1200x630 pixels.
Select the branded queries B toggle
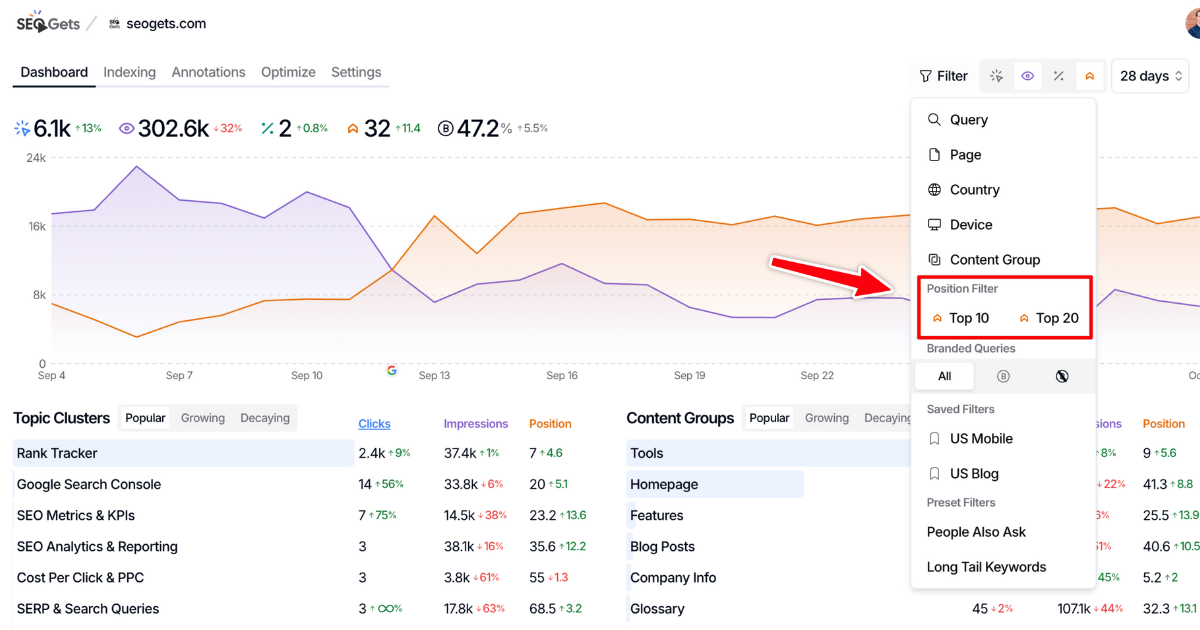click(x=1004, y=376)
